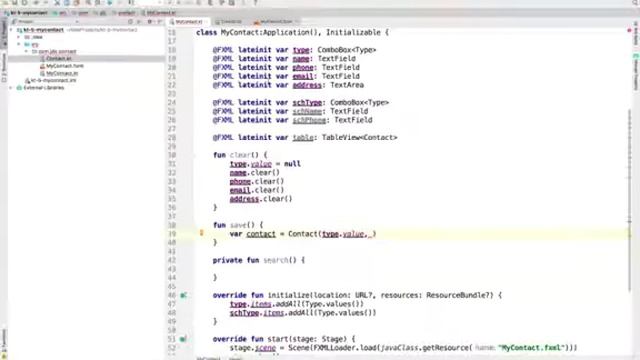Open the Project panel settings gear
This screenshot has width=640, height=360.
pyautogui.click(x=150, y=22)
